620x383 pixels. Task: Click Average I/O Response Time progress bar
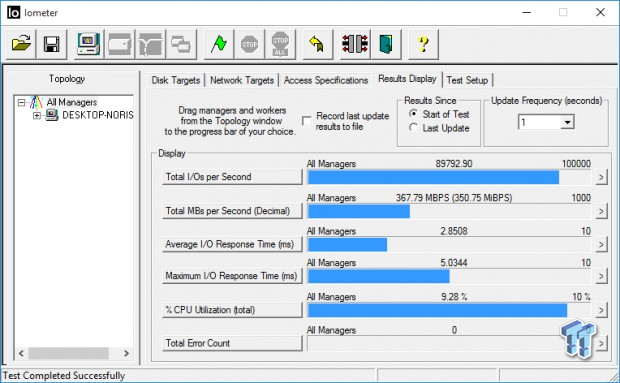(450, 245)
